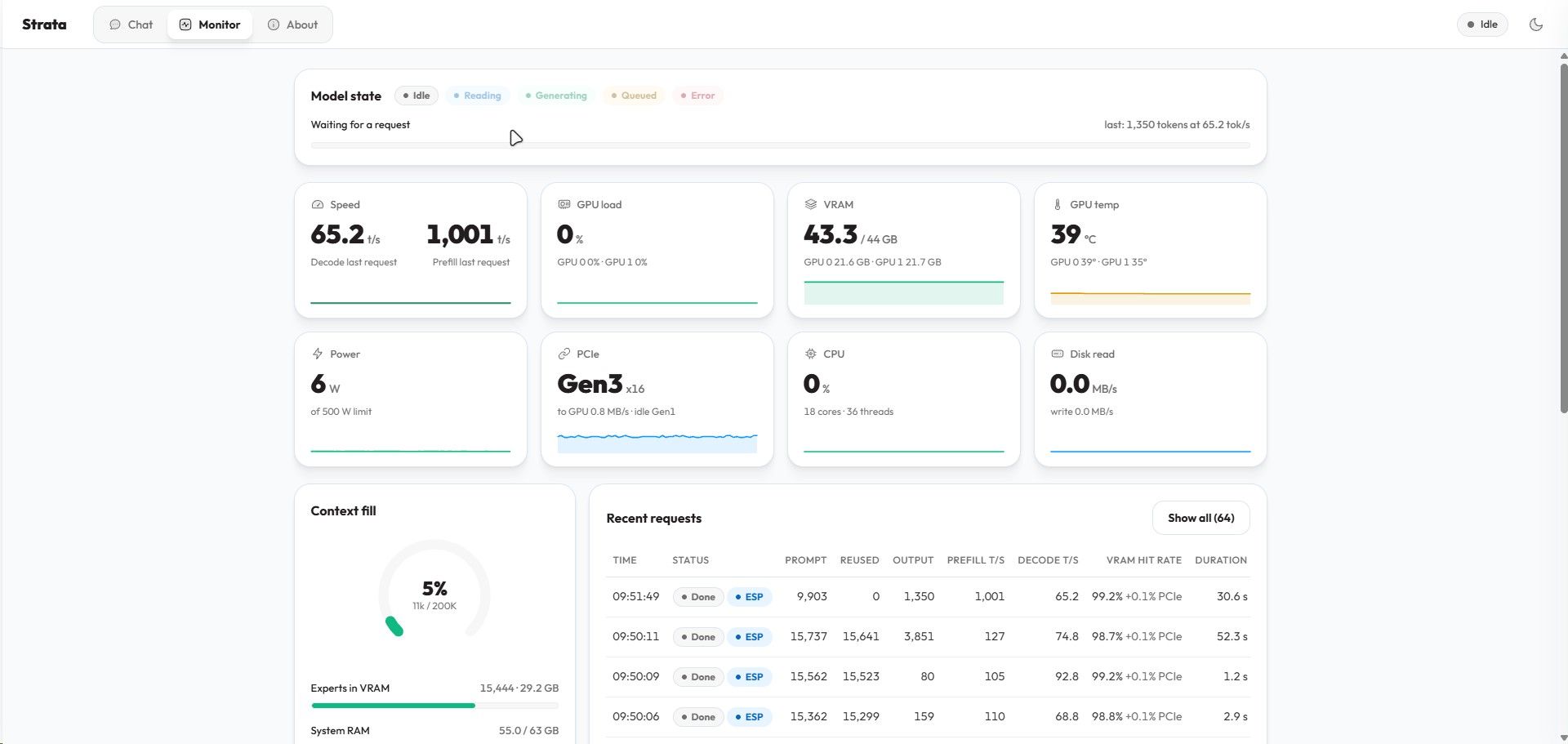1568x744 pixels.
Task: Click the PCIe link icon
Action: (563, 354)
